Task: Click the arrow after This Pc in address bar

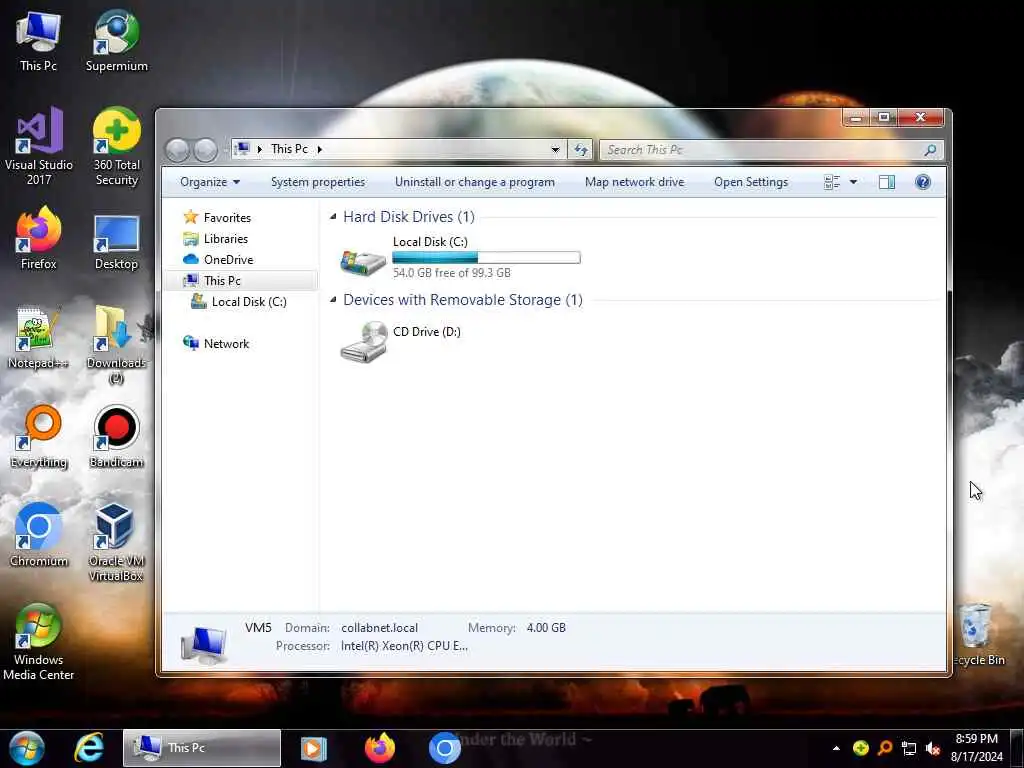Action: click(320, 150)
